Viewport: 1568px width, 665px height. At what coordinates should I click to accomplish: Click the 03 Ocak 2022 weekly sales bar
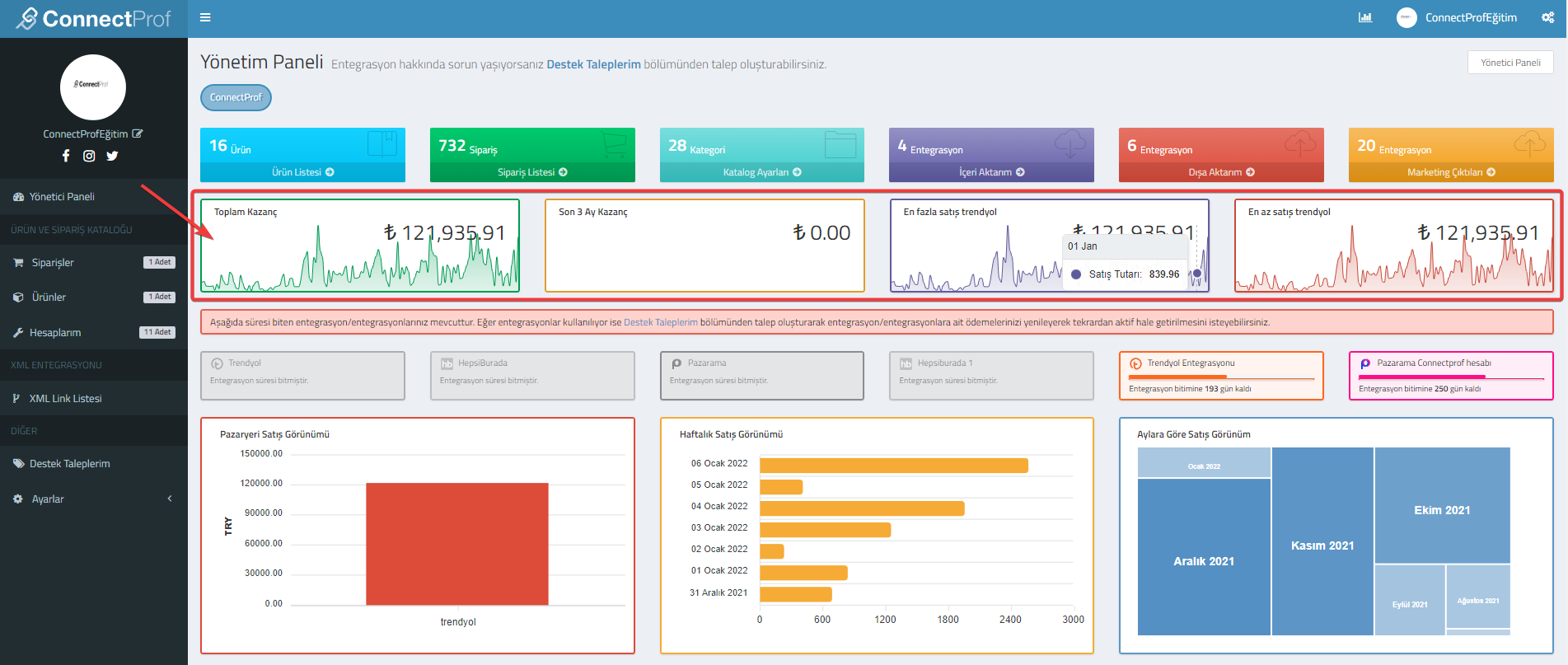(x=826, y=530)
